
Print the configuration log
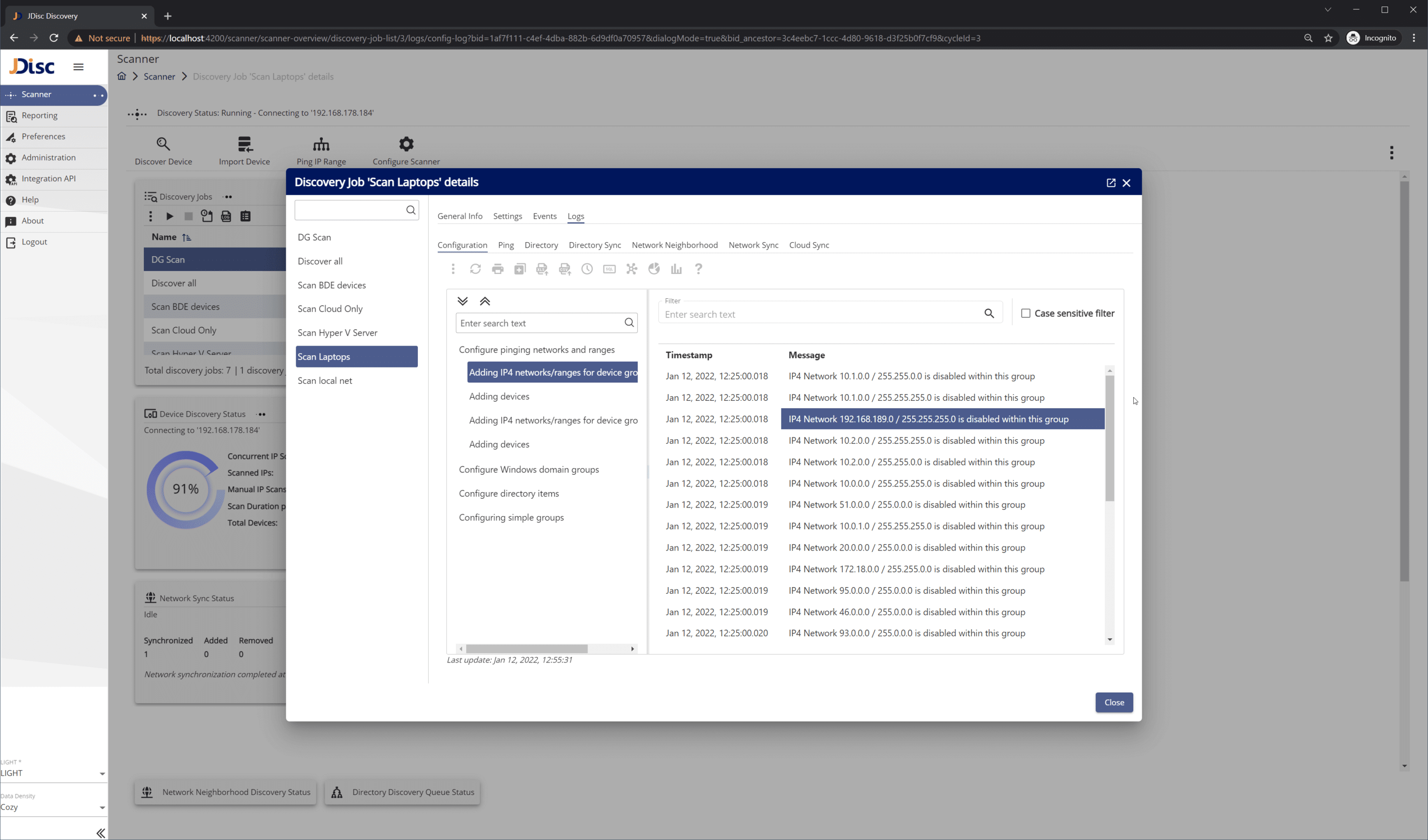click(498, 269)
